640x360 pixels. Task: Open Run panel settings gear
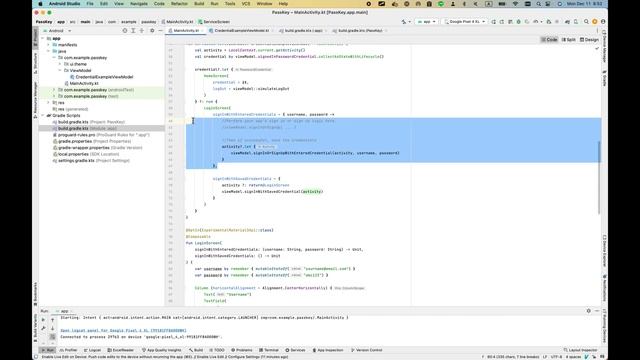point(589,311)
